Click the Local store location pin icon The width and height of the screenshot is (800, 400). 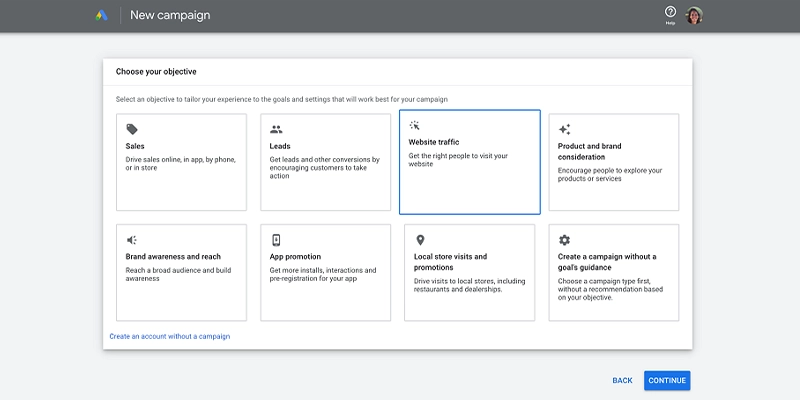point(420,240)
